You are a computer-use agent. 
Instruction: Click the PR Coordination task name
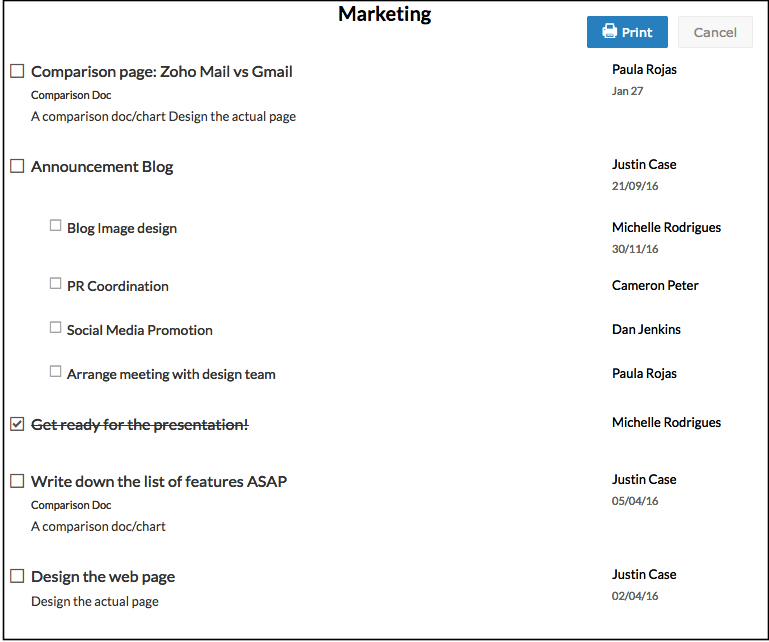pyautogui.click(x=118, y=286)
